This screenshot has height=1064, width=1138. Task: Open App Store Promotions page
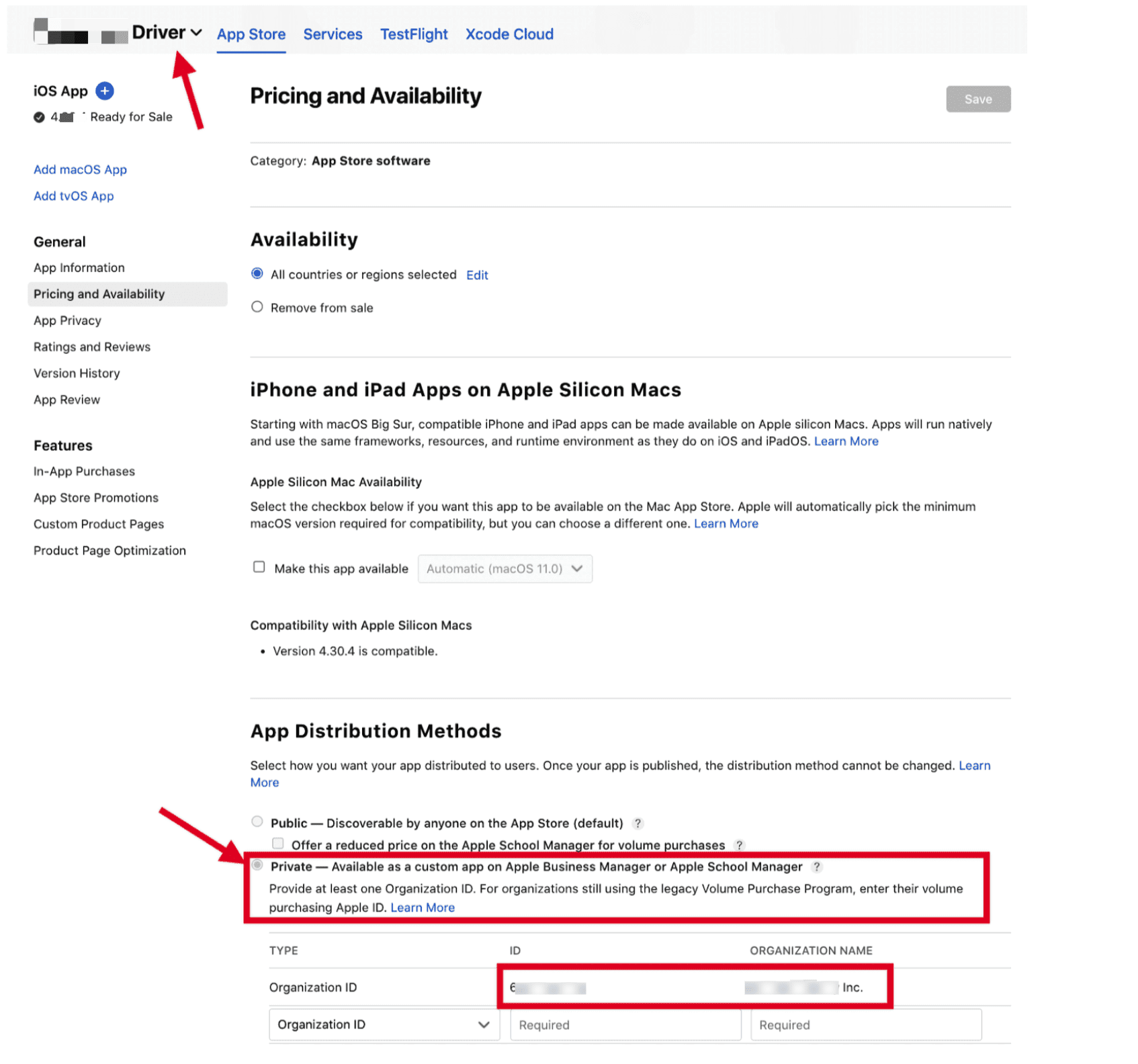click(x=96, y=498)
